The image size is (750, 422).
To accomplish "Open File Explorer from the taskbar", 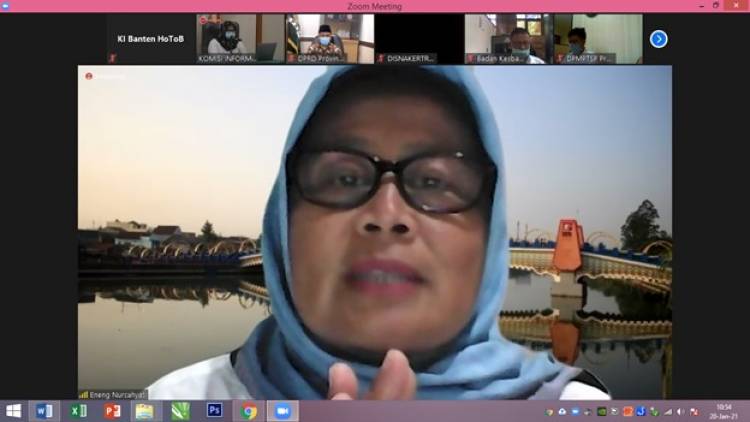I will pos(144,411).
